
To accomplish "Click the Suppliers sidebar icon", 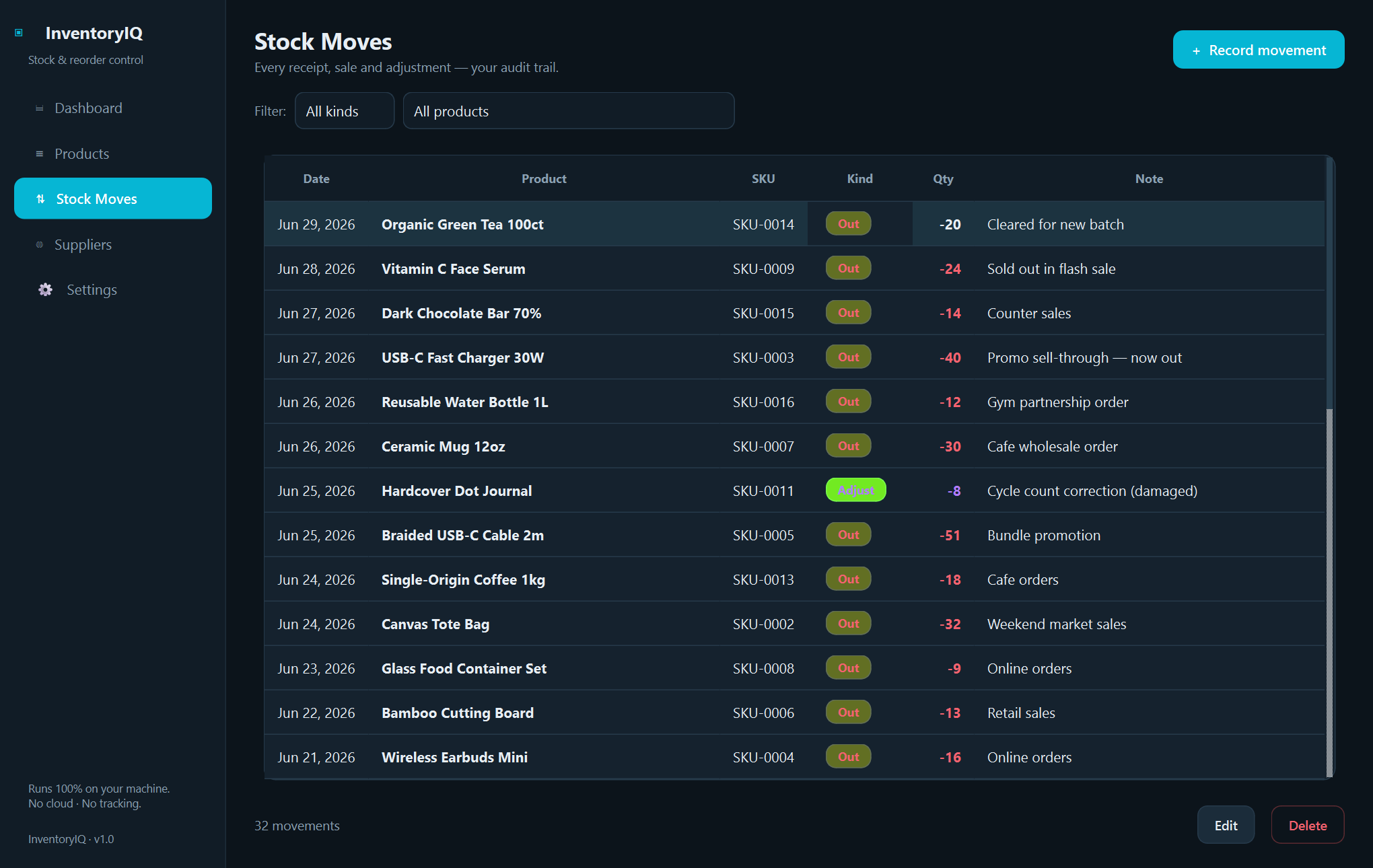I will click(39, 245).
